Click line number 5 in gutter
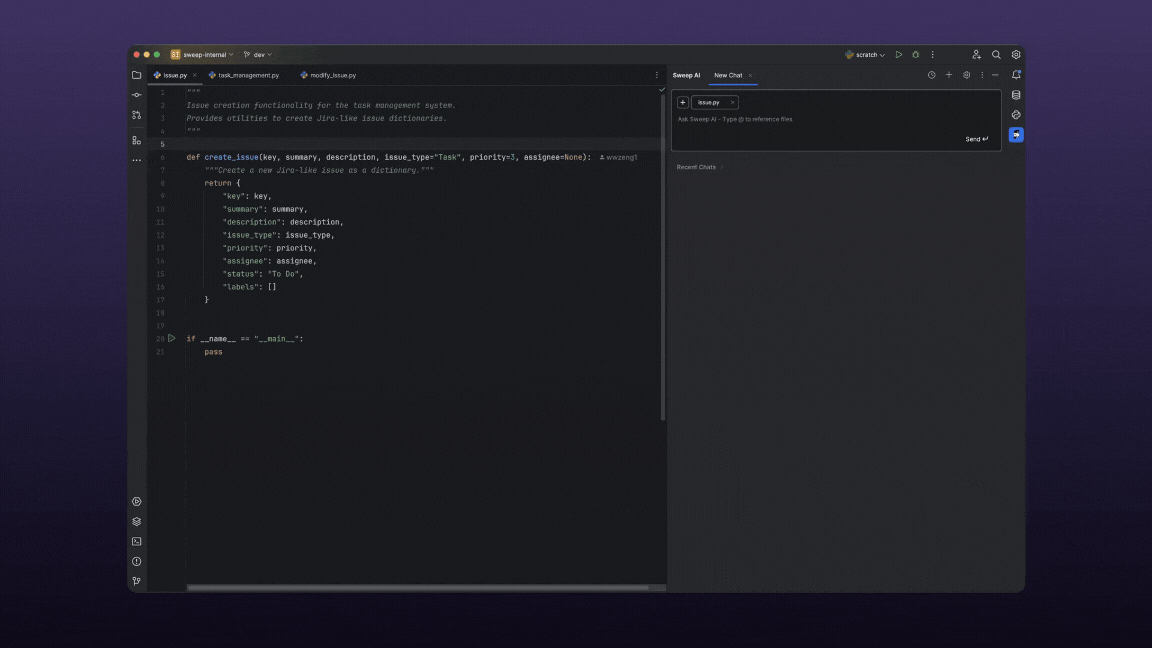This screenshot has width=1152, height=648. (162, 144)
